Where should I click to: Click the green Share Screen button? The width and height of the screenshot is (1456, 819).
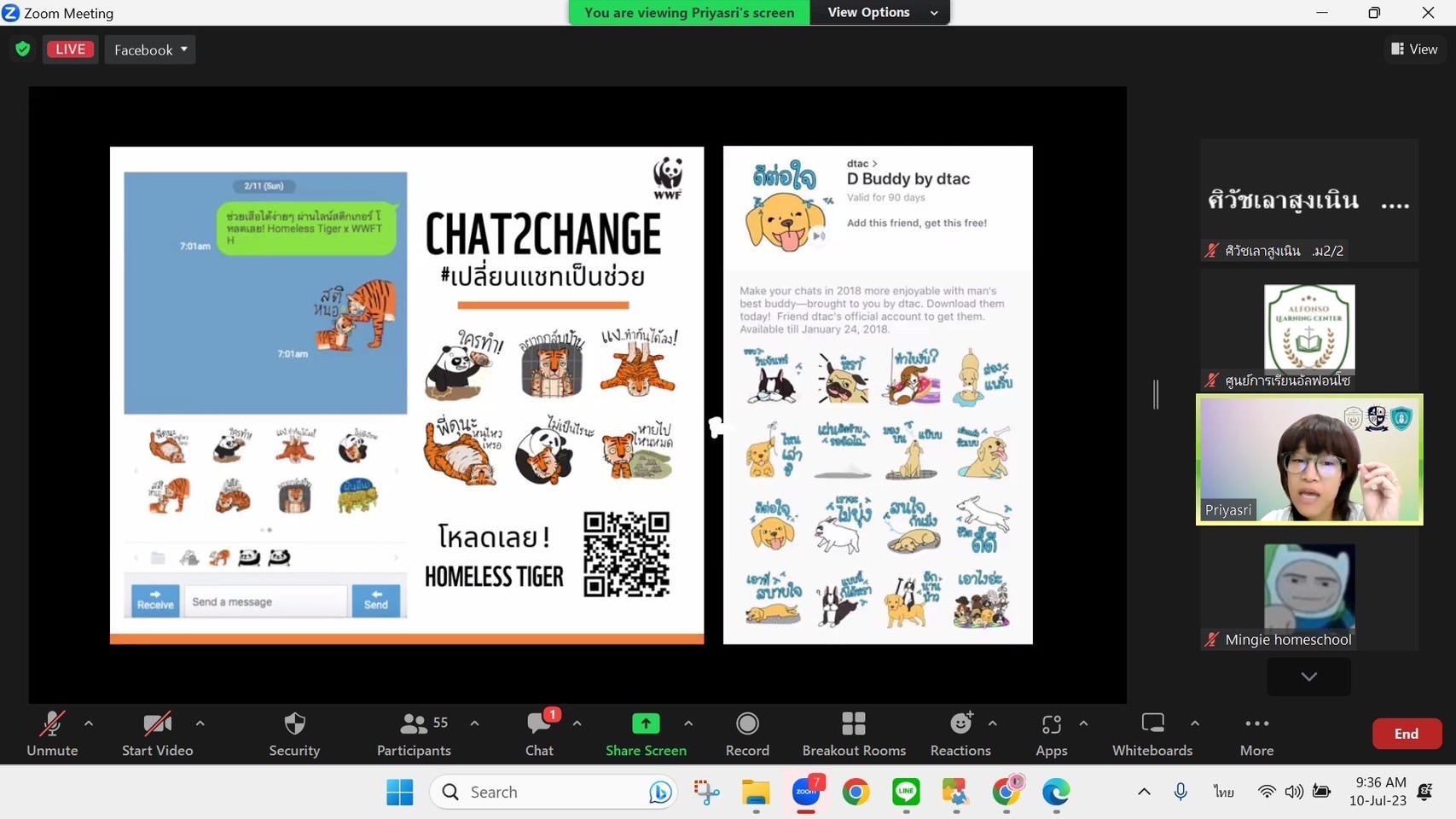(x=646, y=734)
